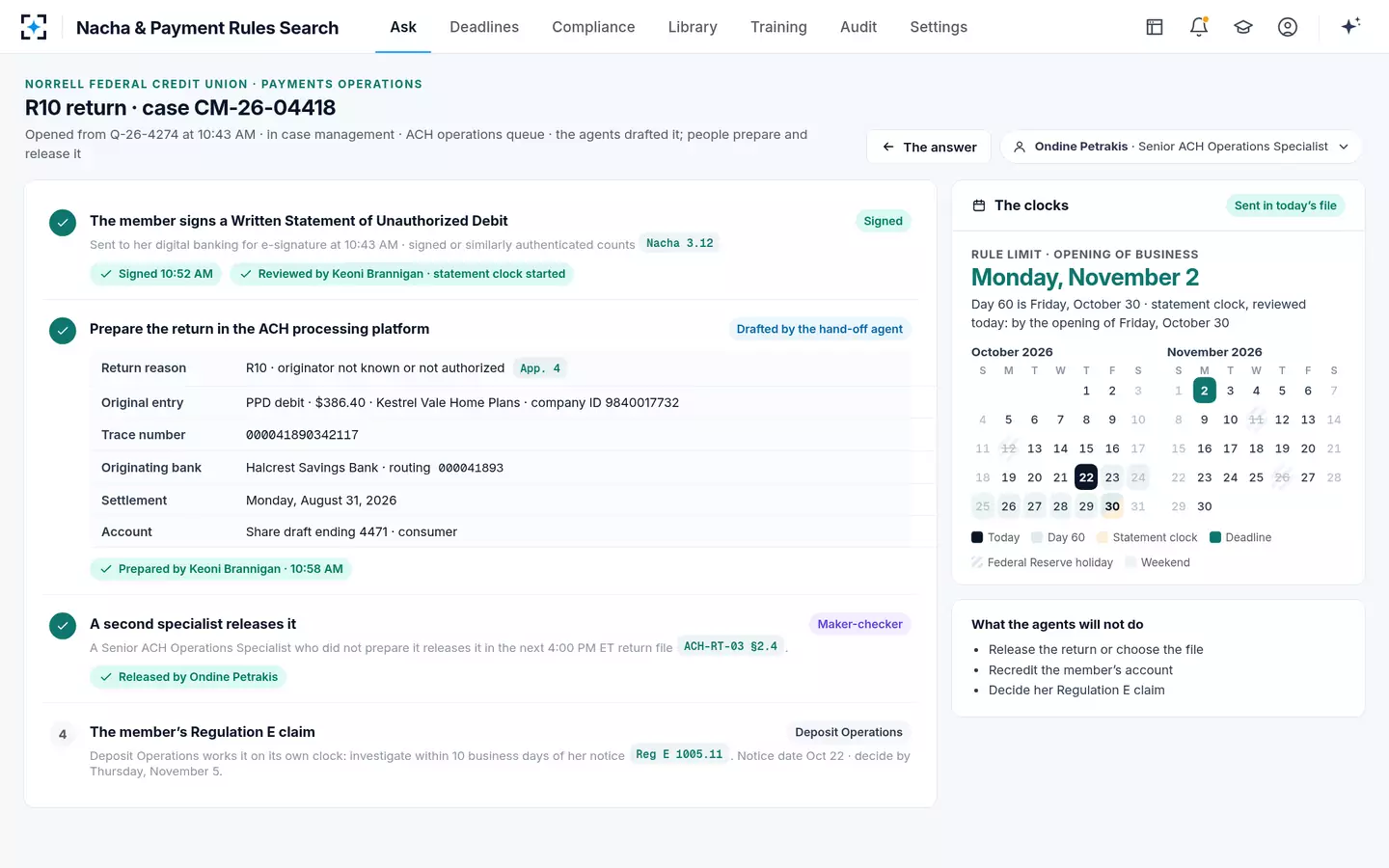The width and height of the screenshot is (1389, 868).
Task: Click the Deadline legend swatch
Action: point(1215,537)
